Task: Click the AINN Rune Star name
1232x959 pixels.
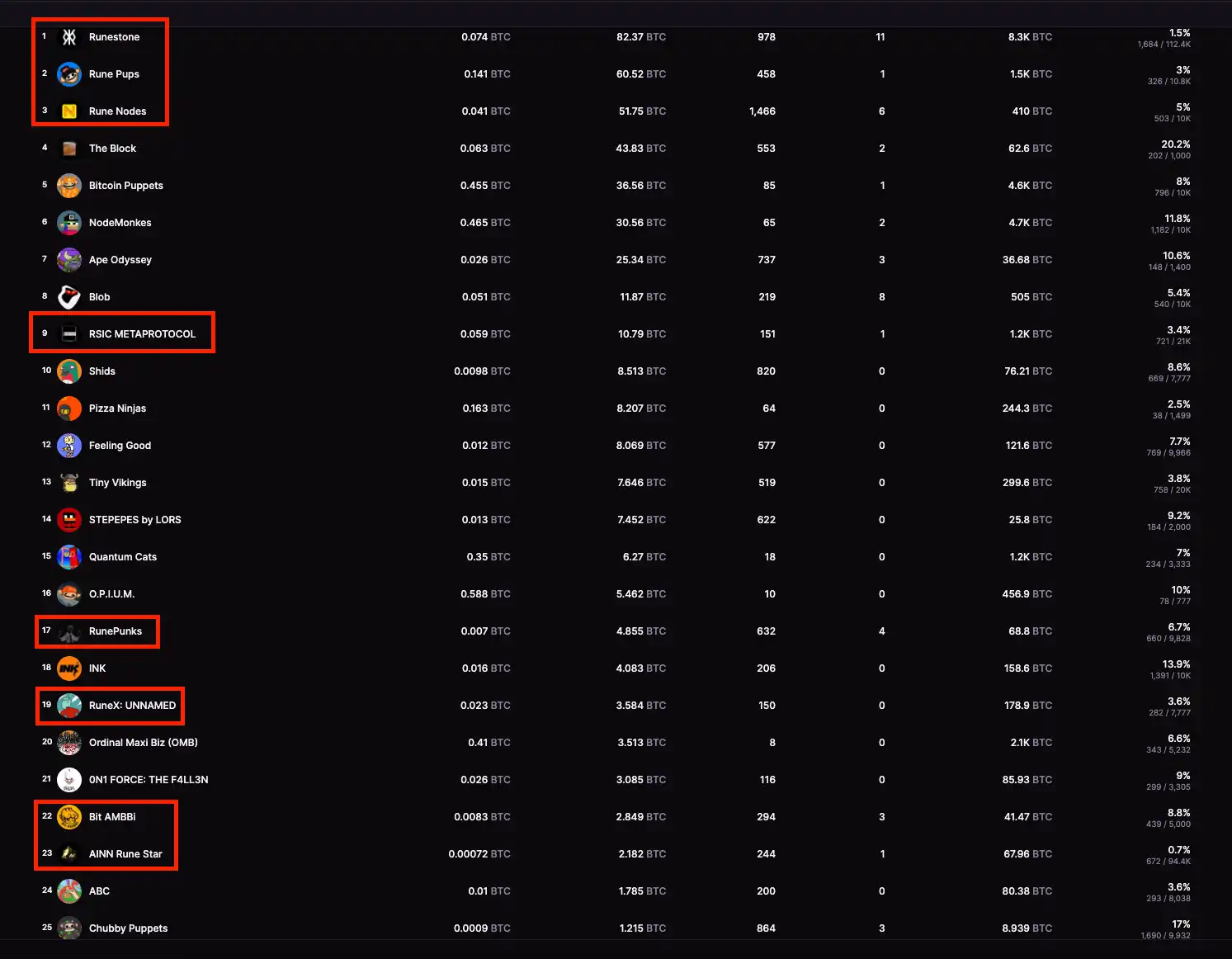Action: [125, 854]
